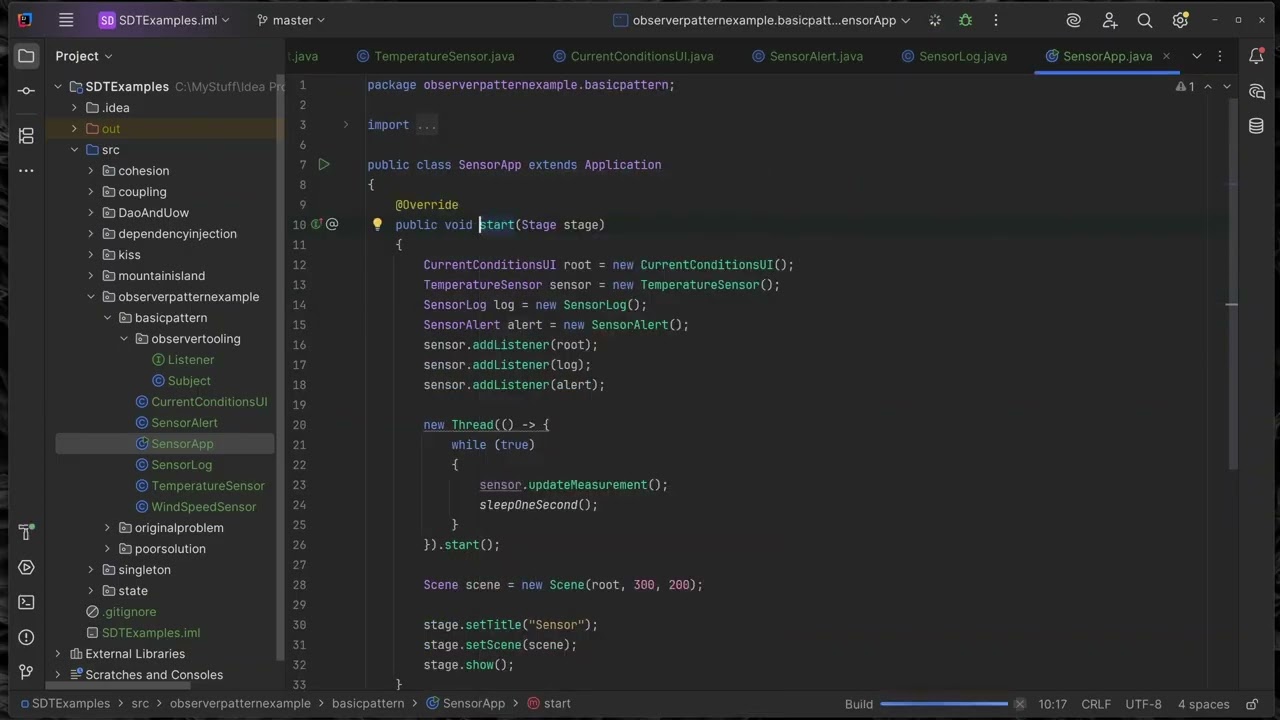Open Search Everywhere magnifier

[x=1145, y=20]
